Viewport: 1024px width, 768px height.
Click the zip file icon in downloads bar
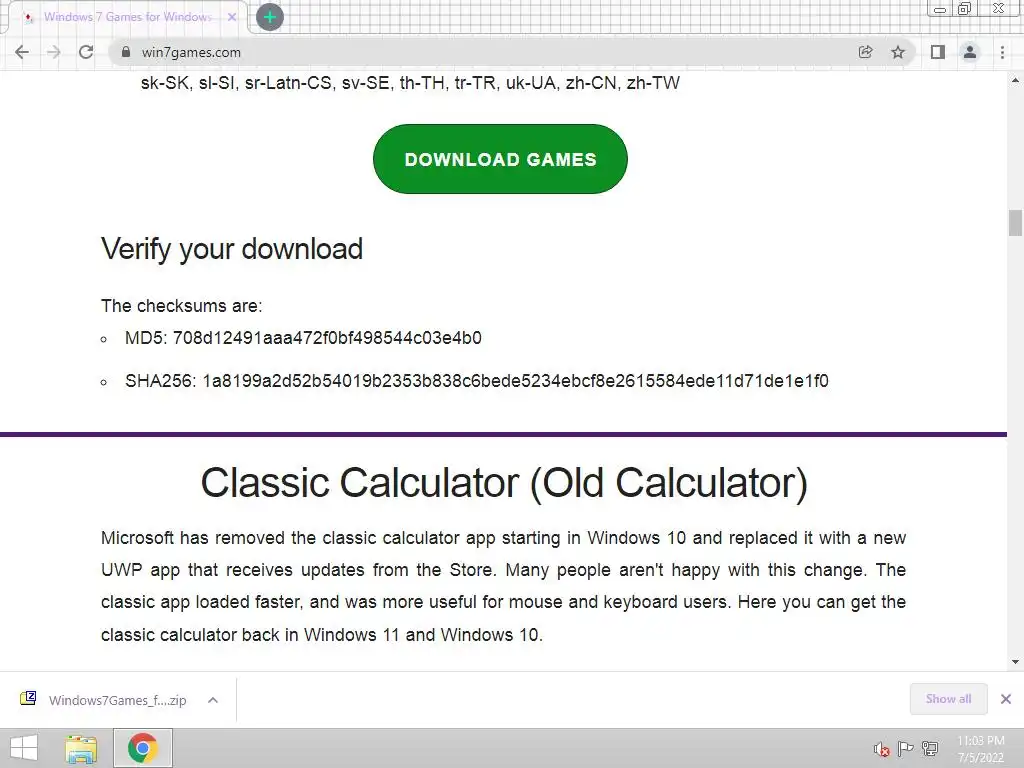[x=28, y=699]
